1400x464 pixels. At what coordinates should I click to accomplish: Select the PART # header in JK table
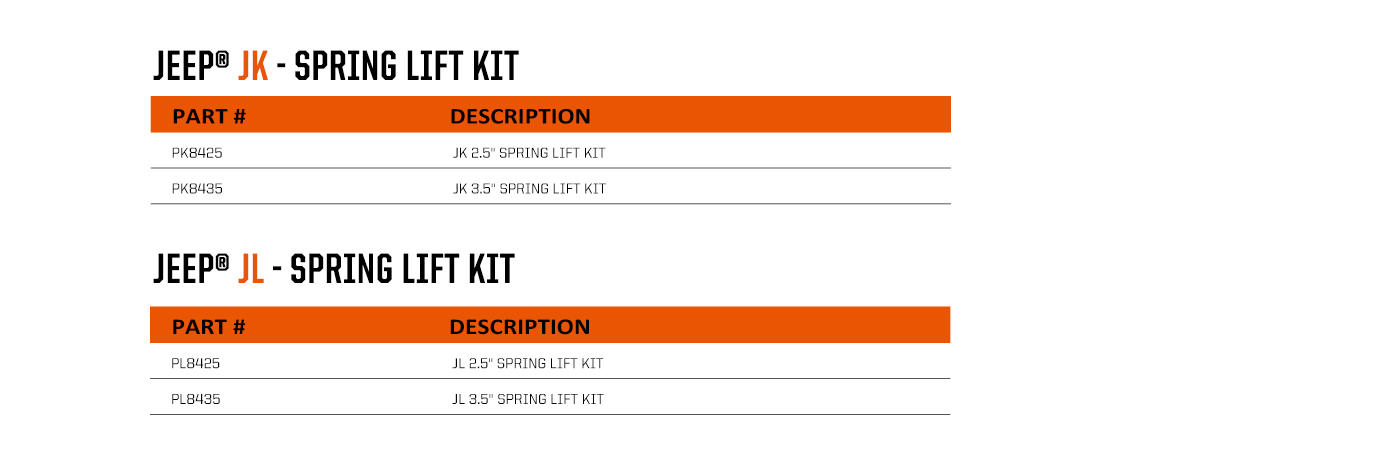(x=209, y=116)
